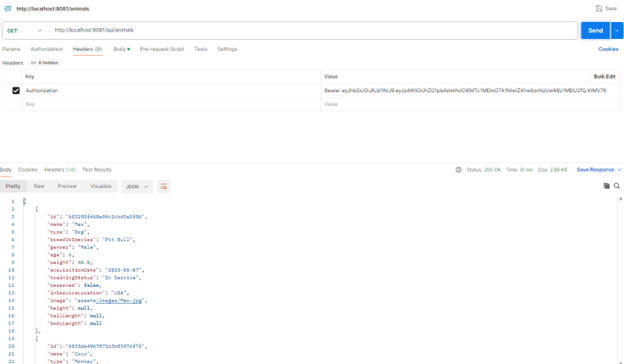Open the JSON format dropdown
The width and height of the screenshot is (624, 364).
click(x=137, y=187)
